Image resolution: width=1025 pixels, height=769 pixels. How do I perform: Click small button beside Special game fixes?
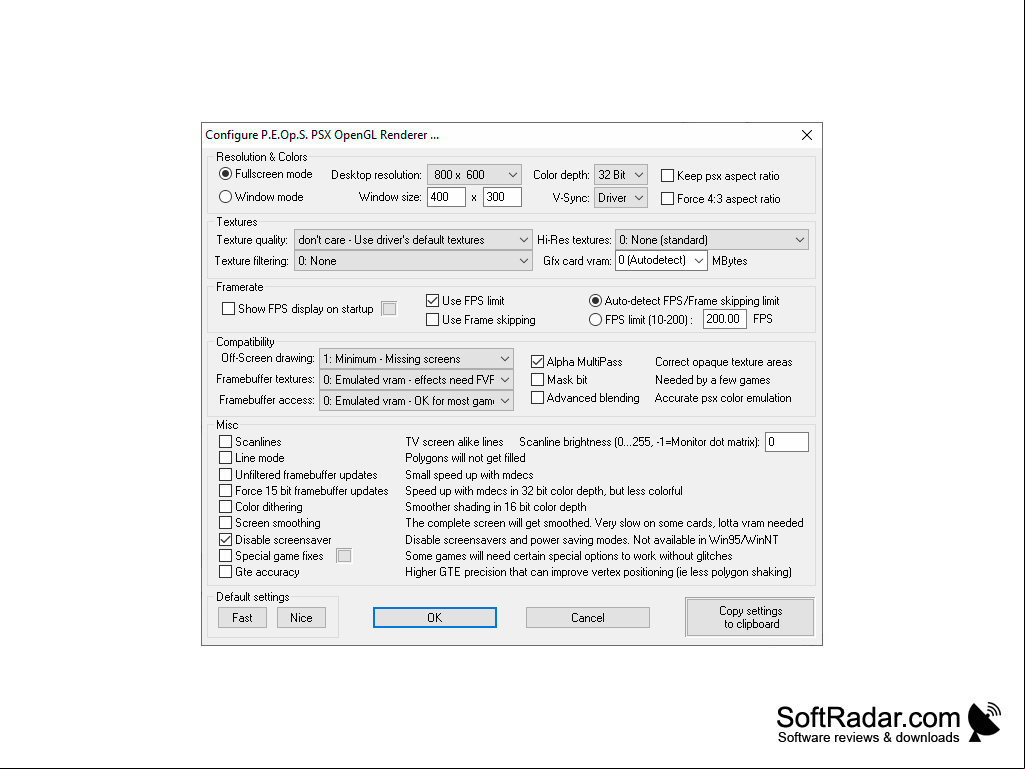click(x=344, y=556)
